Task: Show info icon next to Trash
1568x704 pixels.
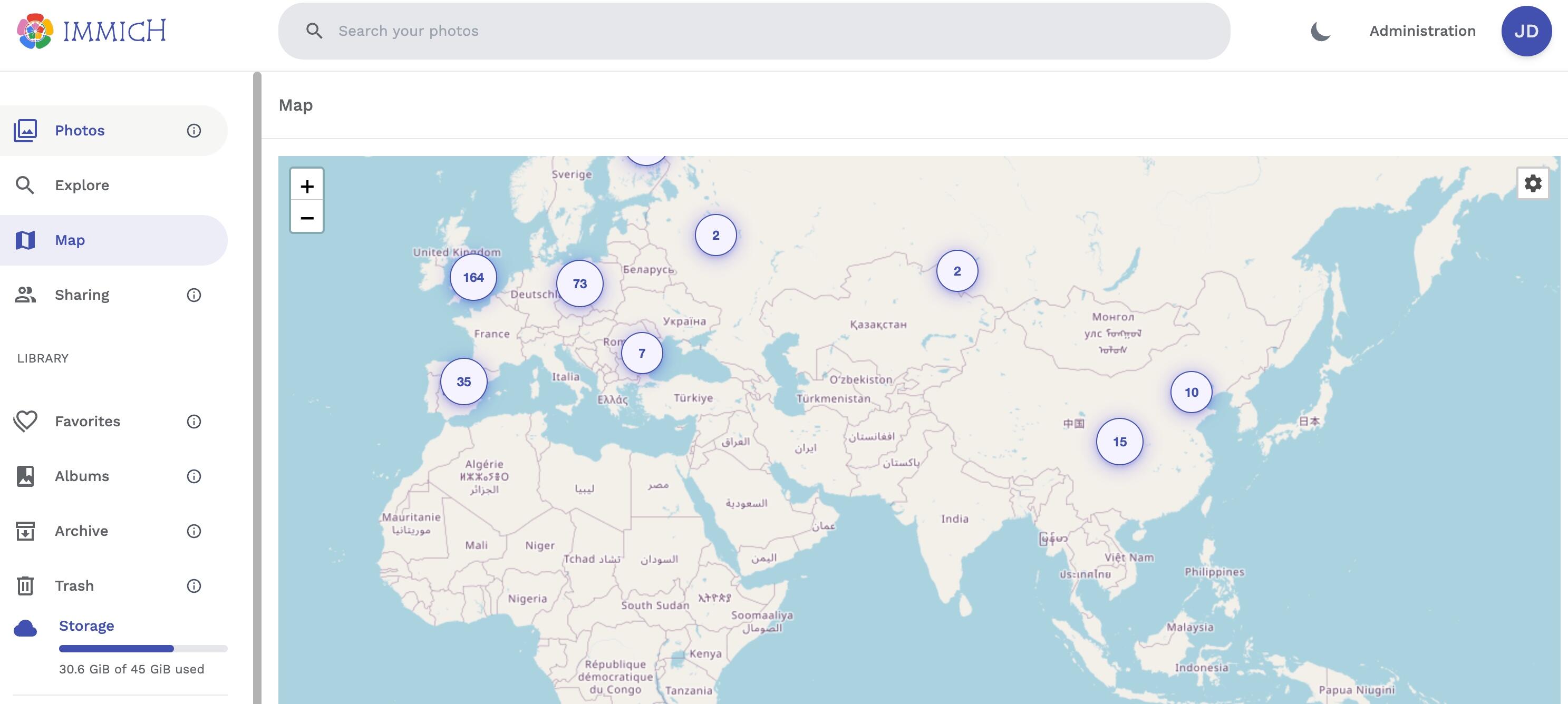Action: point(193,586)
